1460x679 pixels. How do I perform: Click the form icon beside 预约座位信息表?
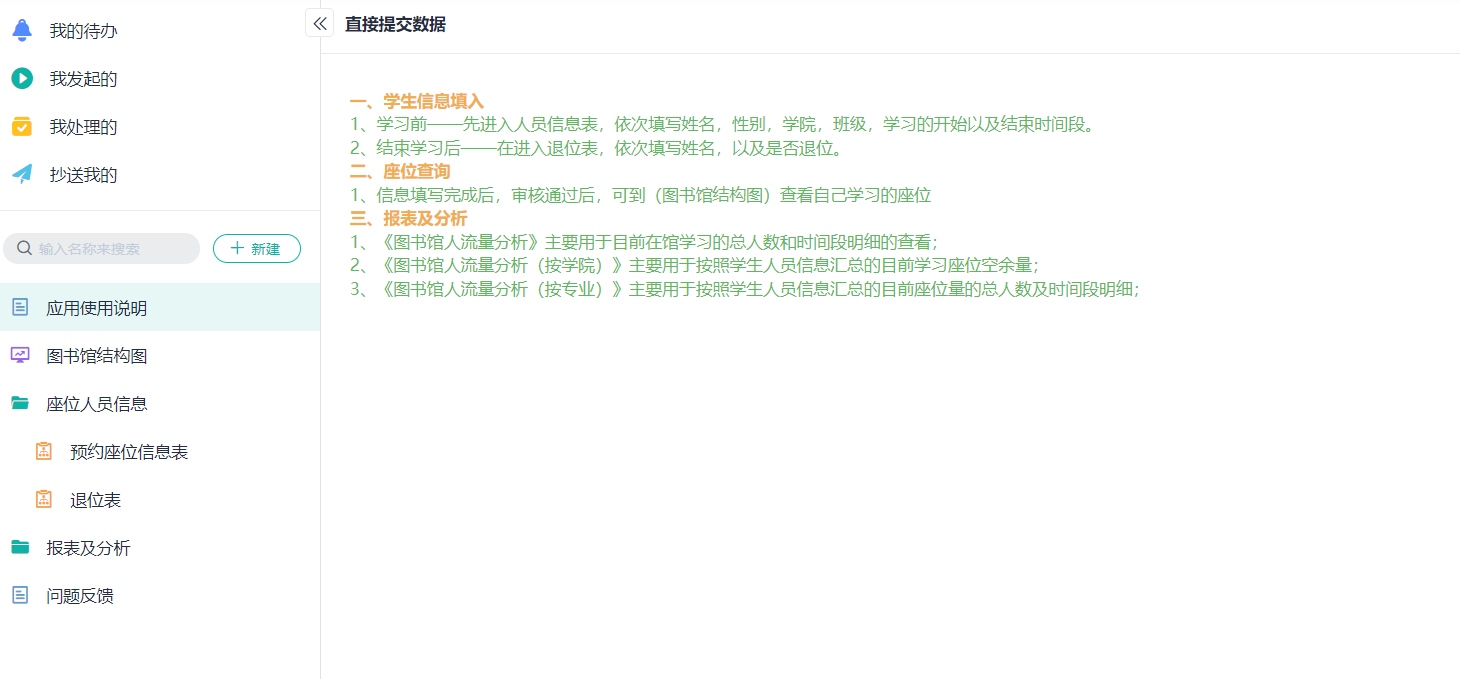tap(44, 452)
